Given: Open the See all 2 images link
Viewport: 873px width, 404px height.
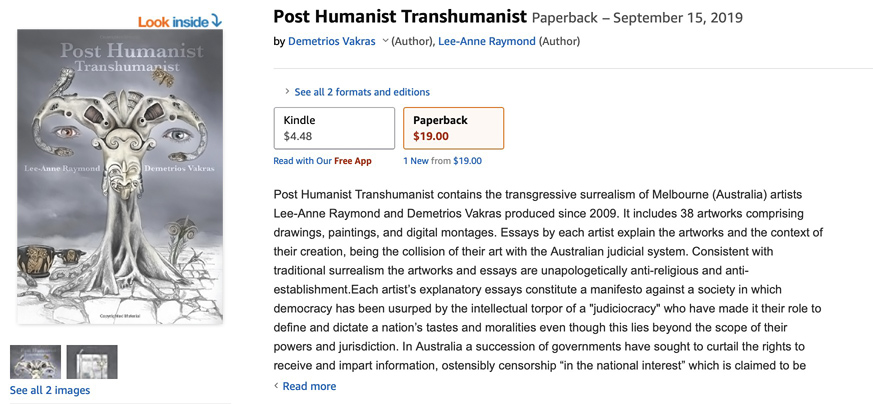Looking at the screenshot, I should click(50, 390).
